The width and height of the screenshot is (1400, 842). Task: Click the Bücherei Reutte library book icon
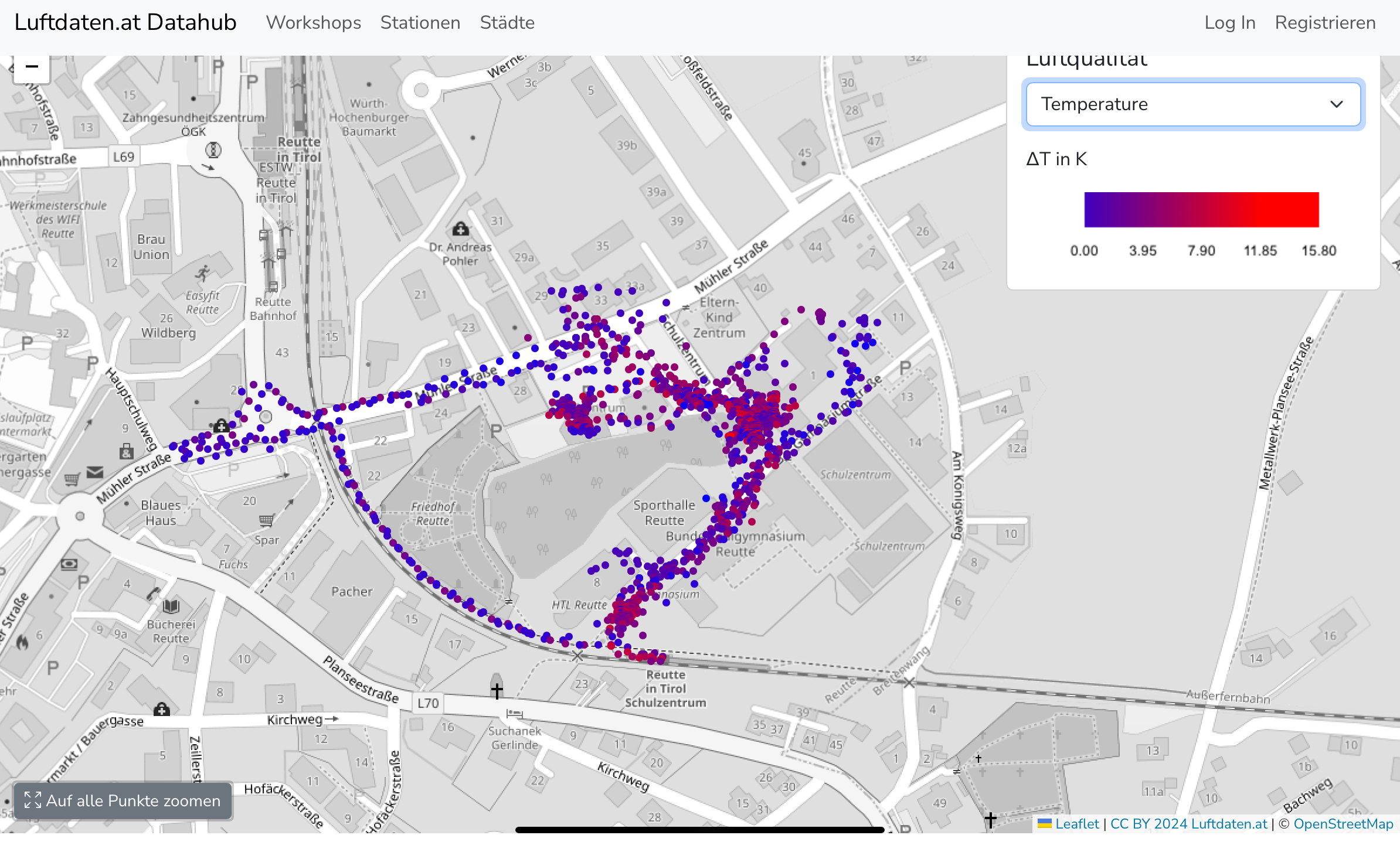click(171, 606)
